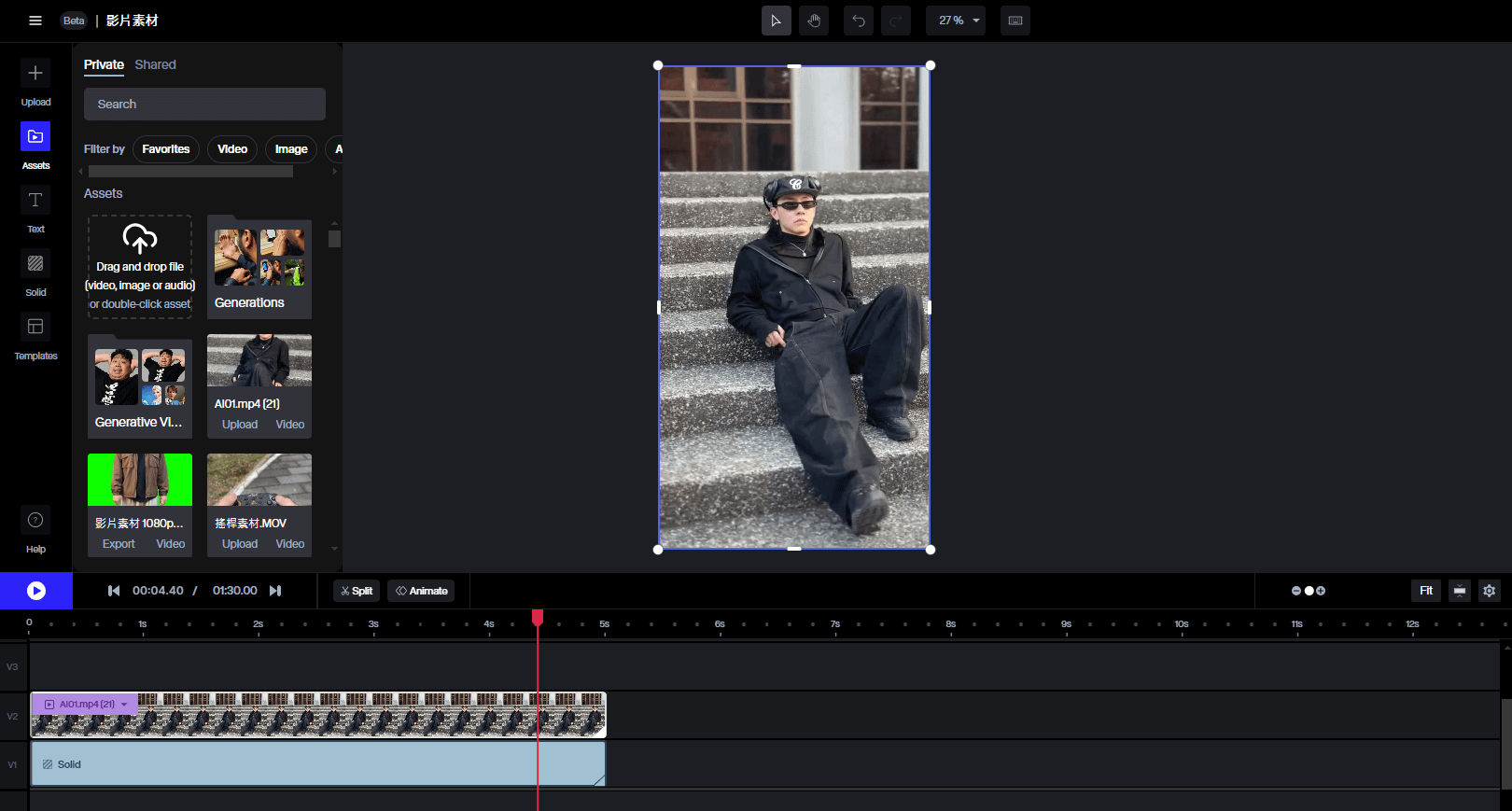
Task: Open the Templates panel
Action: [x=35, y=327]
